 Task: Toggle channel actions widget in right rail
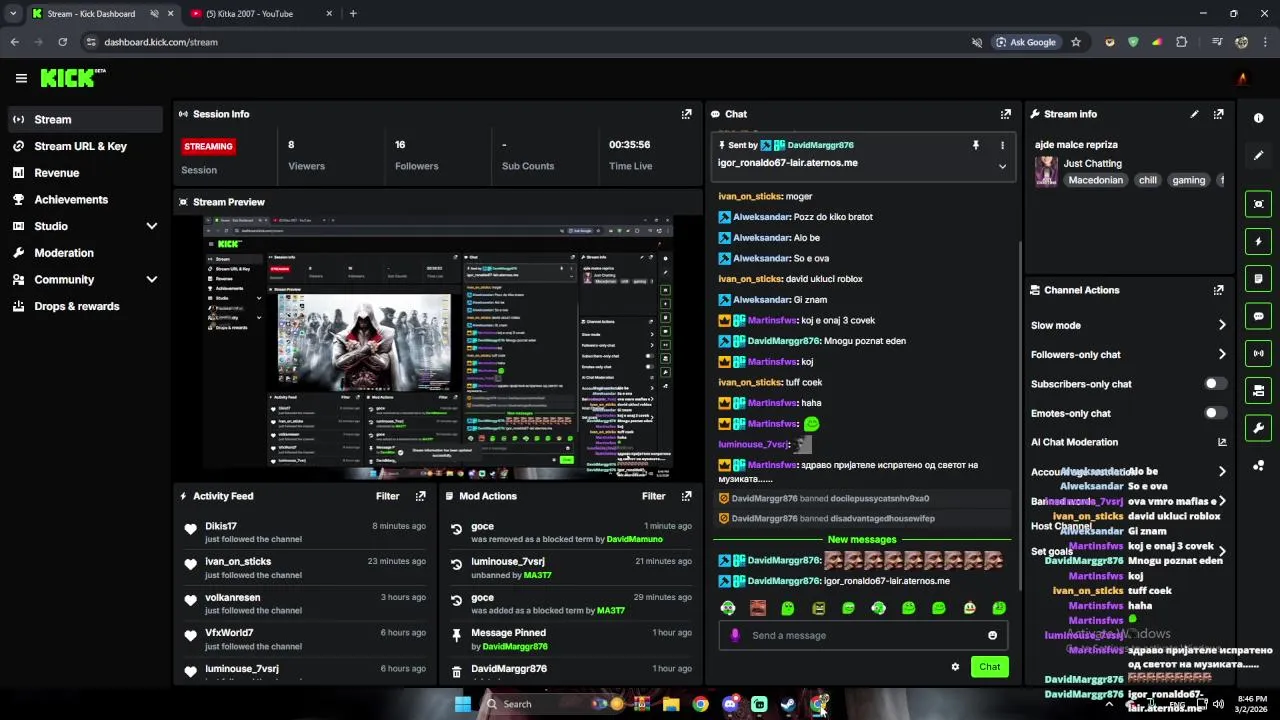point(1258,390)
